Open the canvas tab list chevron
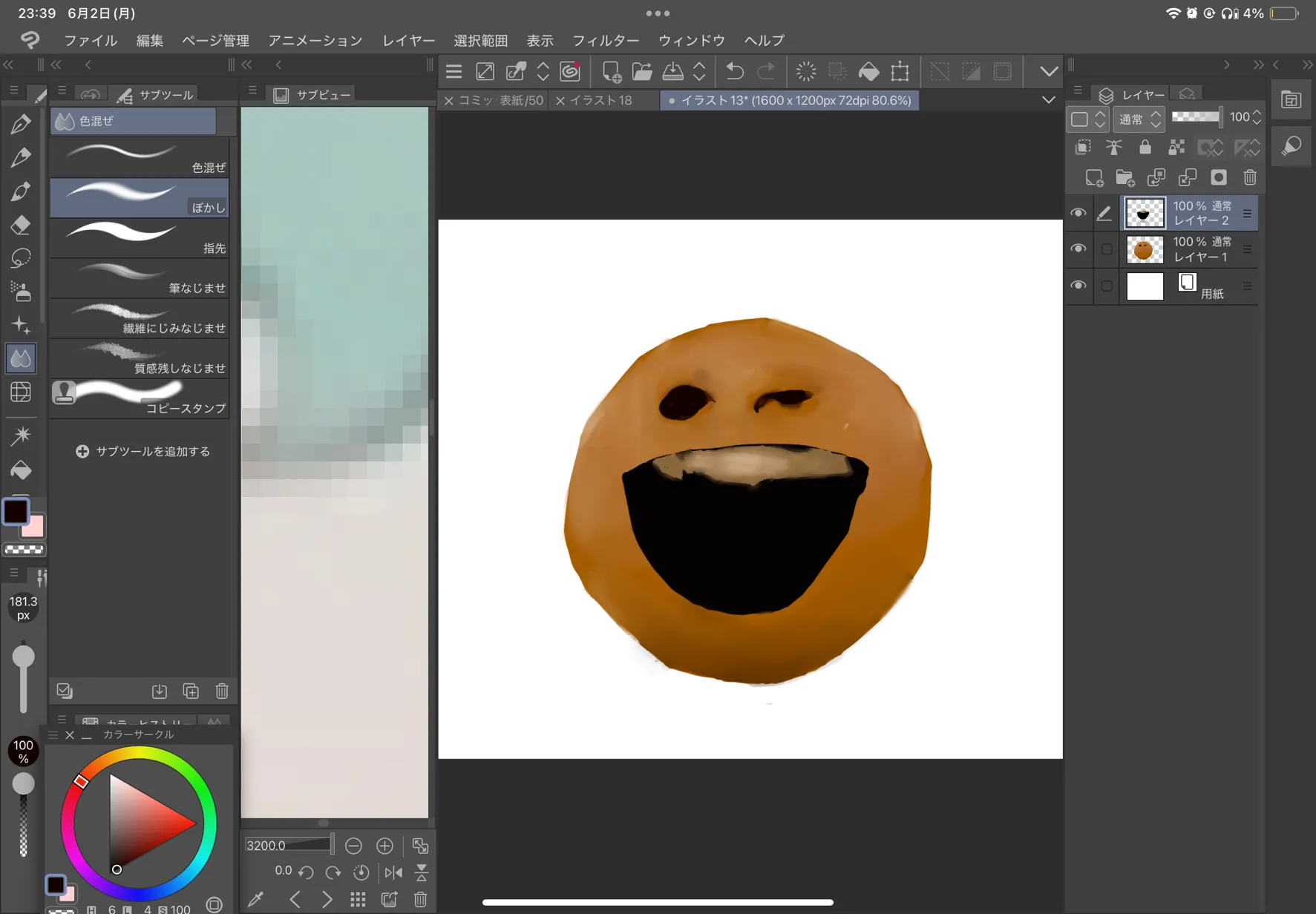Image resolution: width=1316 pixels, height=914 pixels. click(1048, 100)
